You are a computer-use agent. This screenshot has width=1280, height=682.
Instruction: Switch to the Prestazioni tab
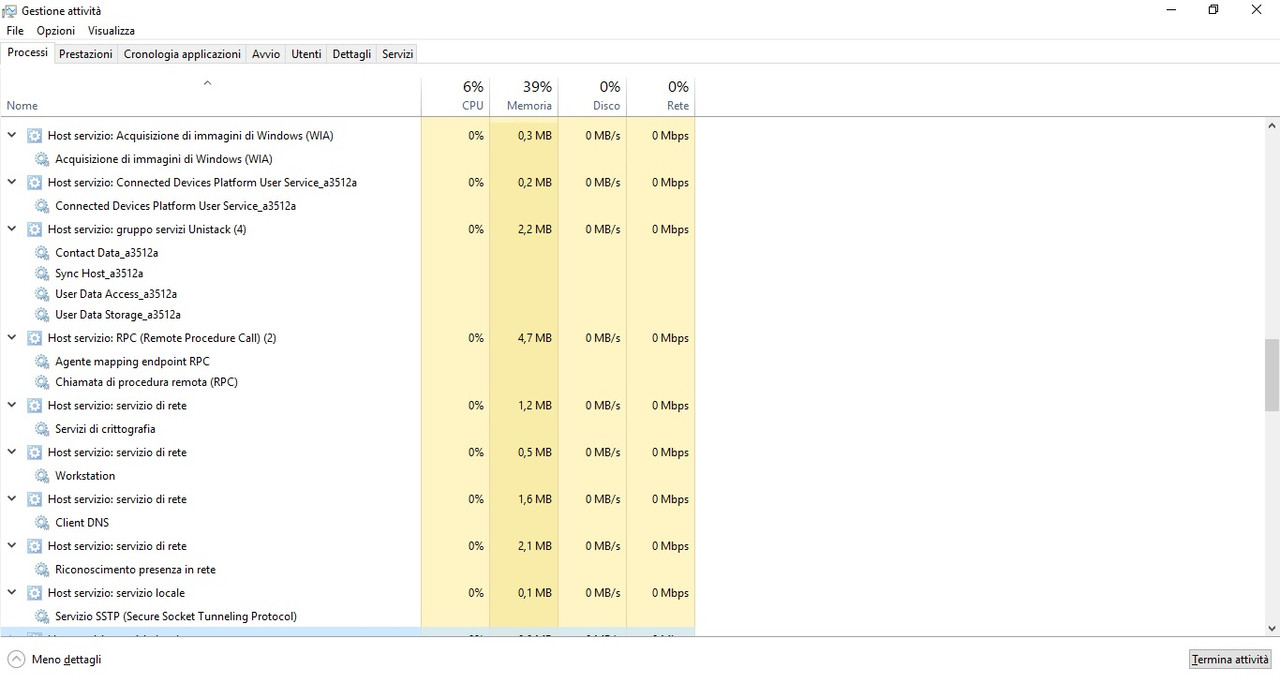86,54
